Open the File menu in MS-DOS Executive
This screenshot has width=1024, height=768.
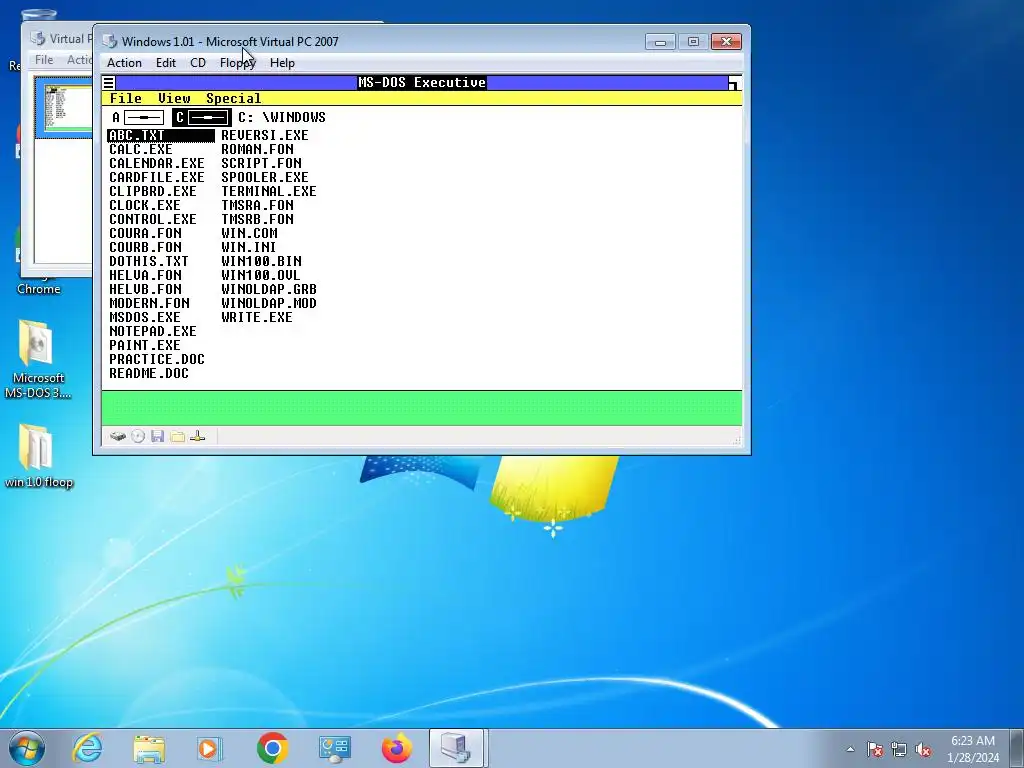[x=125, y=99]
